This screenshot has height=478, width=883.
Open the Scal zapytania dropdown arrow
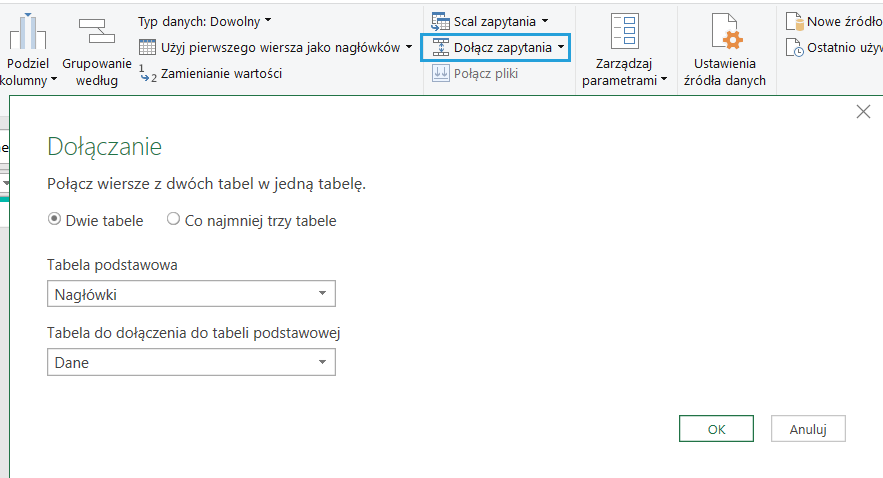[x=544, y=21]
